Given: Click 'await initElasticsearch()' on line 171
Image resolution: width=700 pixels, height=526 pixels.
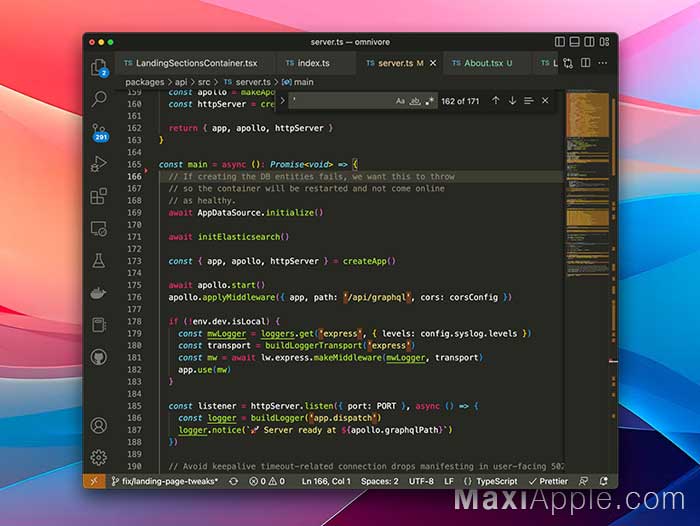Looking at the screenshot, I should tap(229, 237).
